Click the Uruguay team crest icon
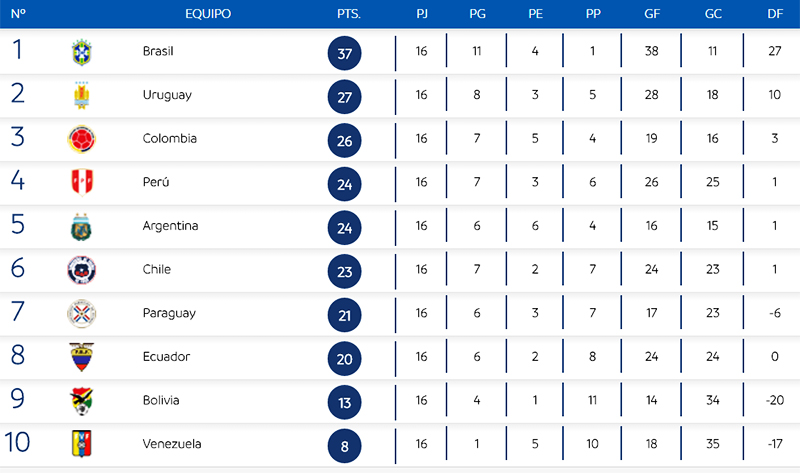Image resolution: width=800 pixels, height=473 pixels. [x=81, y=95]
